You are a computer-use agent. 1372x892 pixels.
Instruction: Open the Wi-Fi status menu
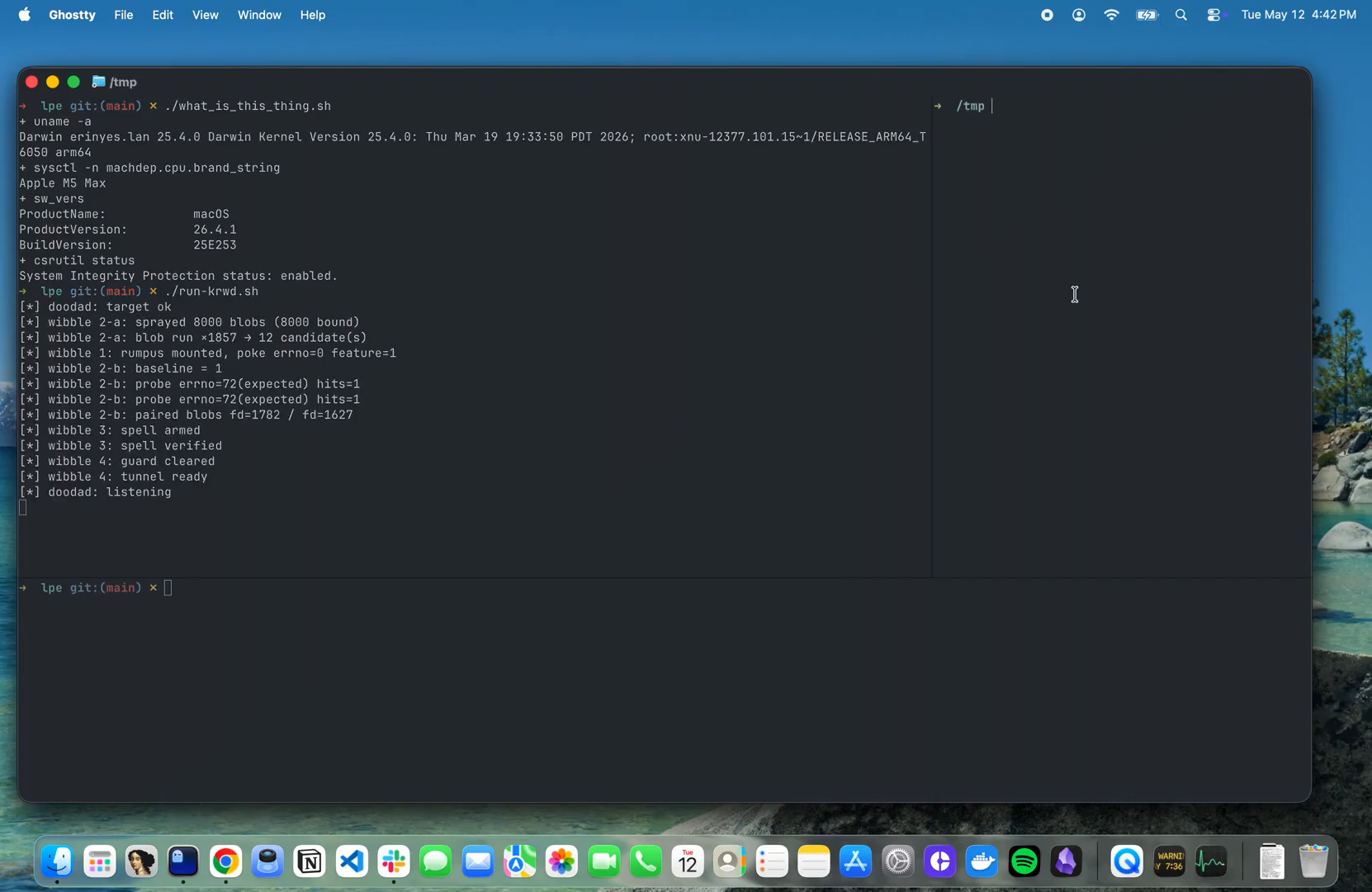tap(1111, 15)
